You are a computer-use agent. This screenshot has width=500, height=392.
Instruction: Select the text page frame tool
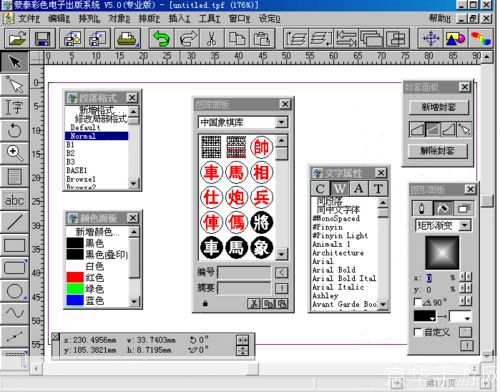pyautogui.click(x=14, y=177)
